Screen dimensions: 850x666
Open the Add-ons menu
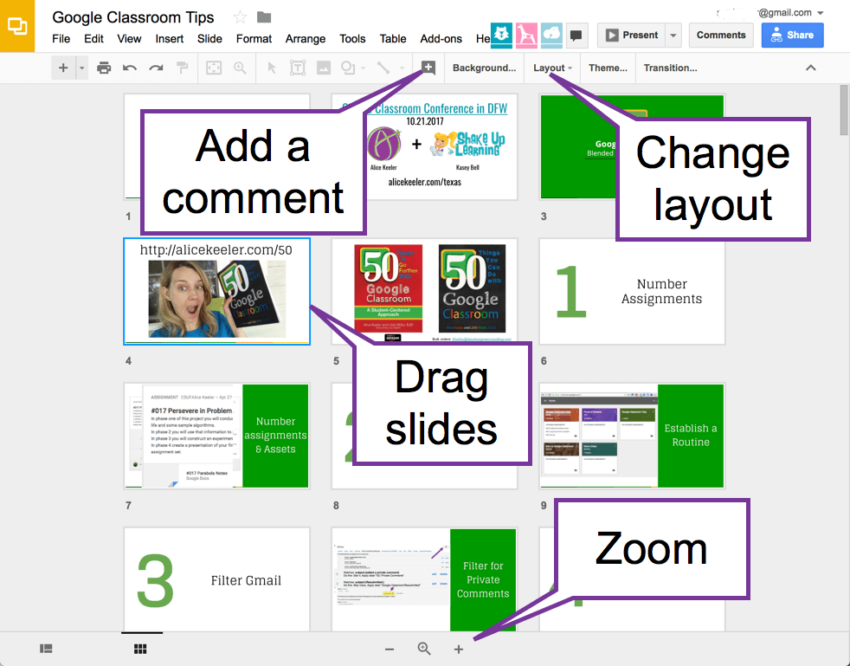(x=441, y=39)
